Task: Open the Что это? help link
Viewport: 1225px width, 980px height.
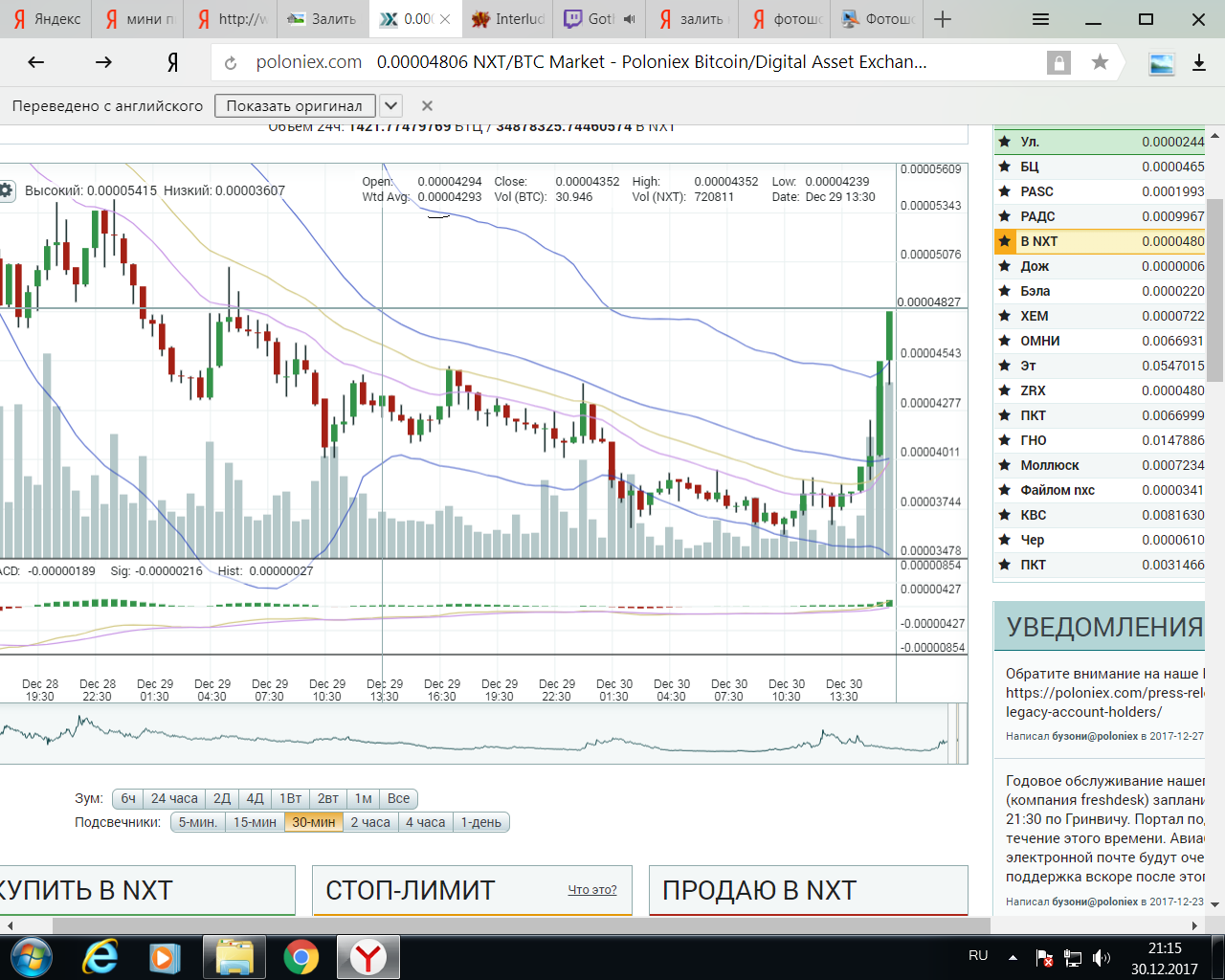Action: (592, 890)
